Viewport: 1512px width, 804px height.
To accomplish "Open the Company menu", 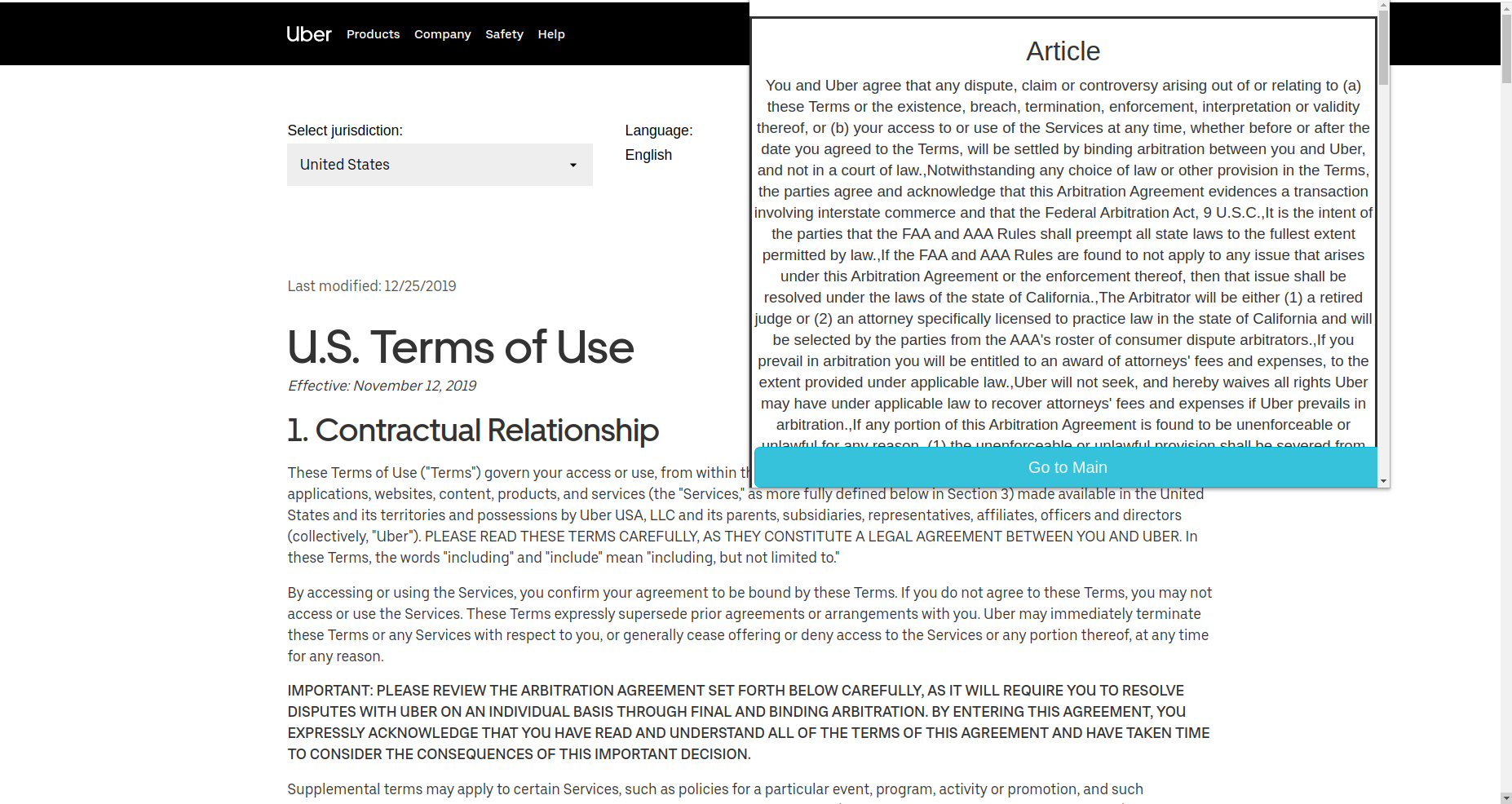I will click(442, 34).
